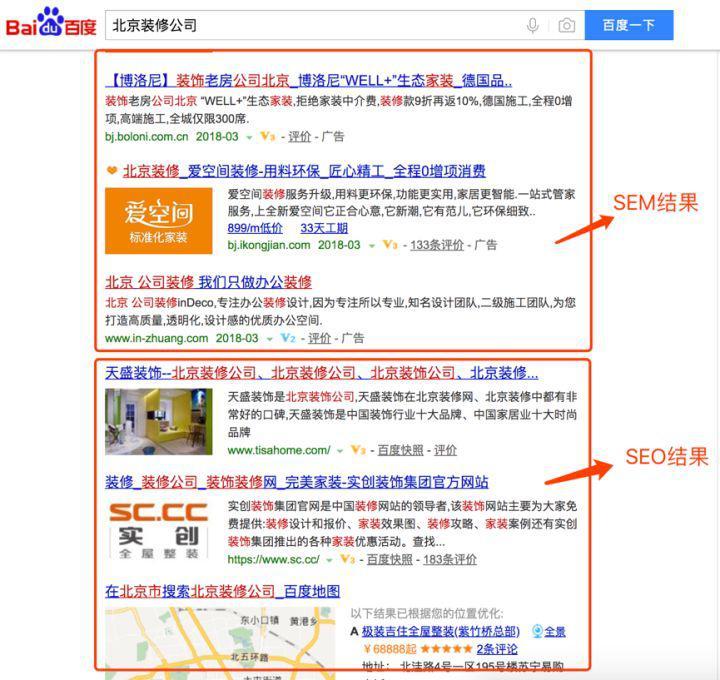Click the bj.boloni.com.cn green URL
This screenshot has height=680, width=720.
(x=147, y=136)
